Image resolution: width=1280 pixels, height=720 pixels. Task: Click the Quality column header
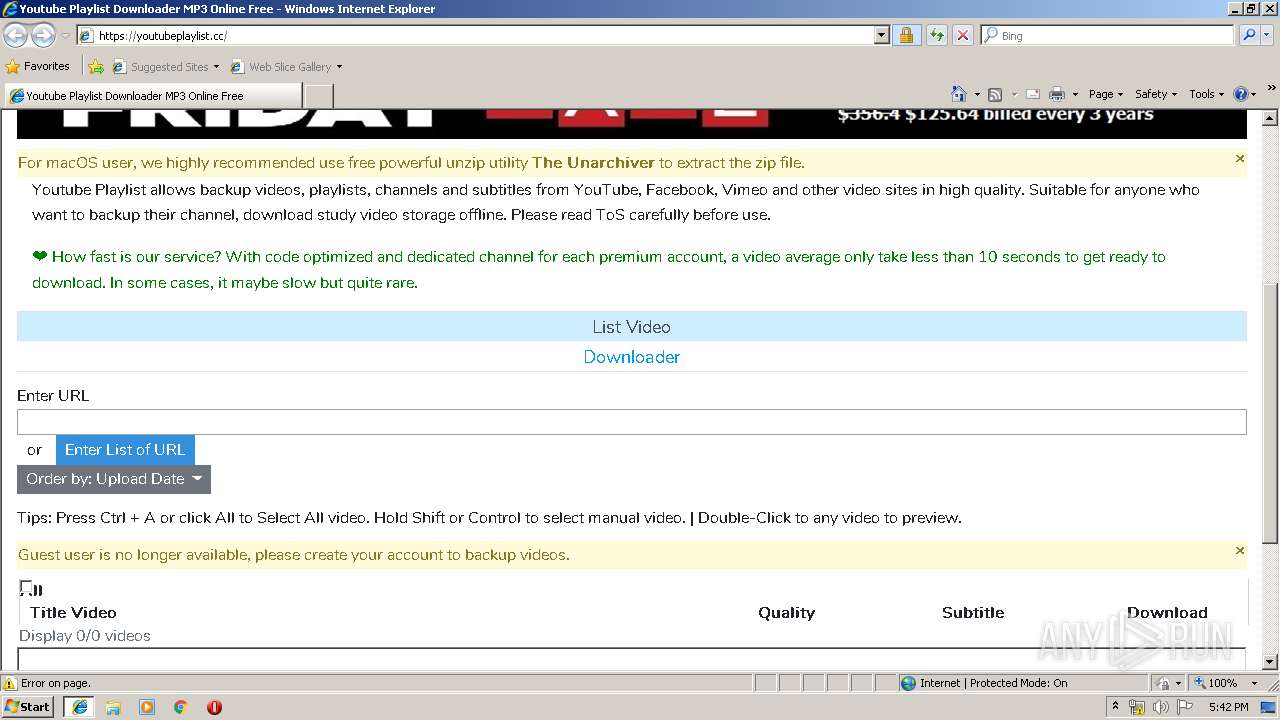pyautogui.click(x=786, y=613)
